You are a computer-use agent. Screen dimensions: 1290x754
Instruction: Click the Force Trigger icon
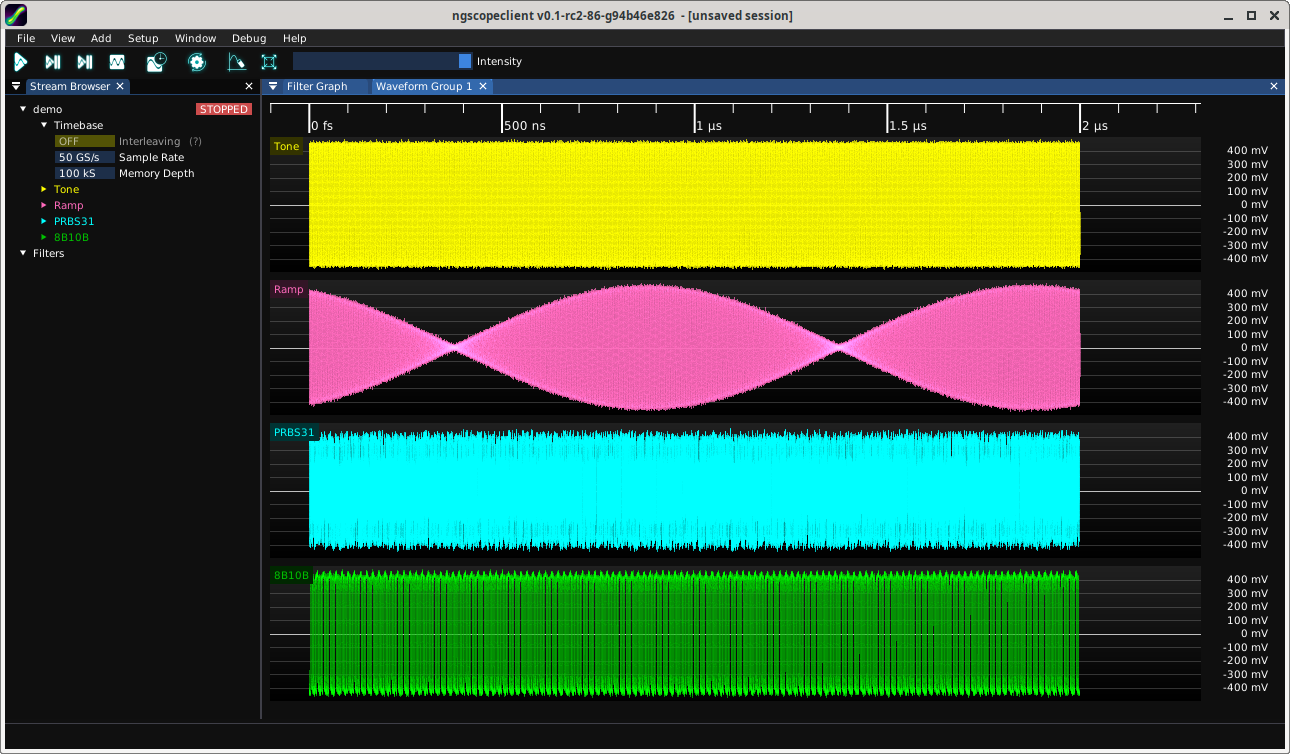tap(85, 62)
